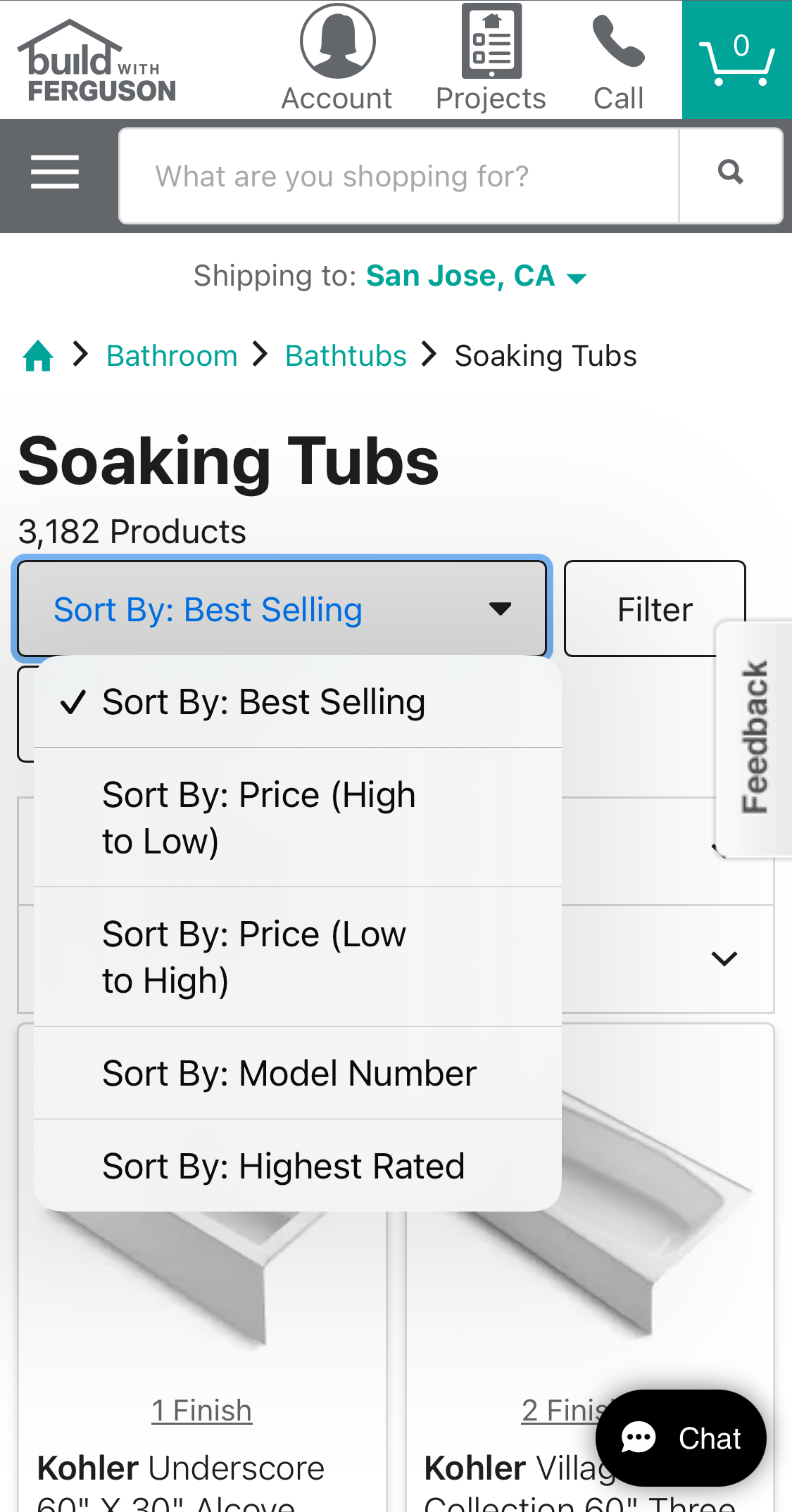Screen dimensions: 792x1512
Task: Click the home breadcrumb icon
Action: (39, 355)
